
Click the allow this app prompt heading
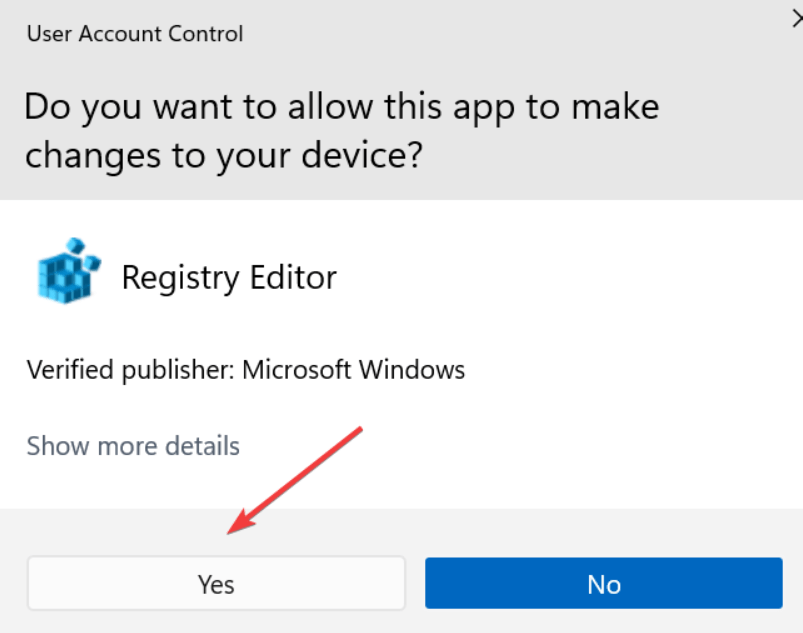[x=342, y=131]
